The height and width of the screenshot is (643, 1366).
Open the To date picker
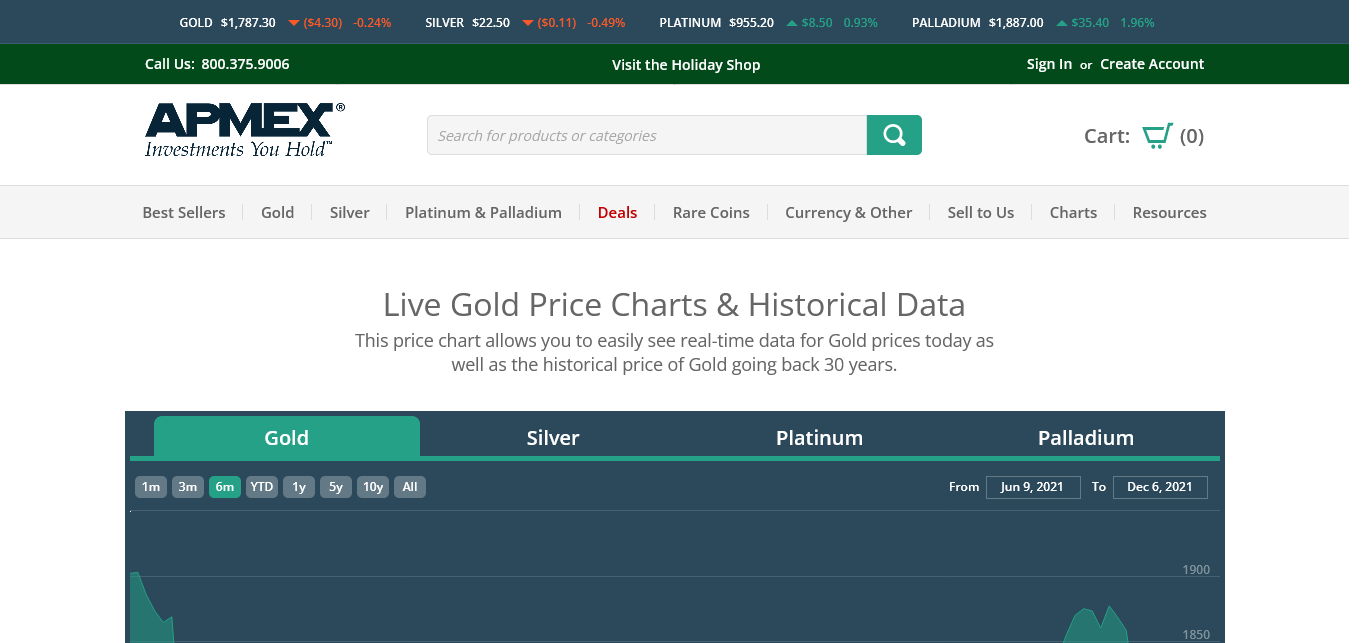pyautogui.click(x=1159, y=487)
